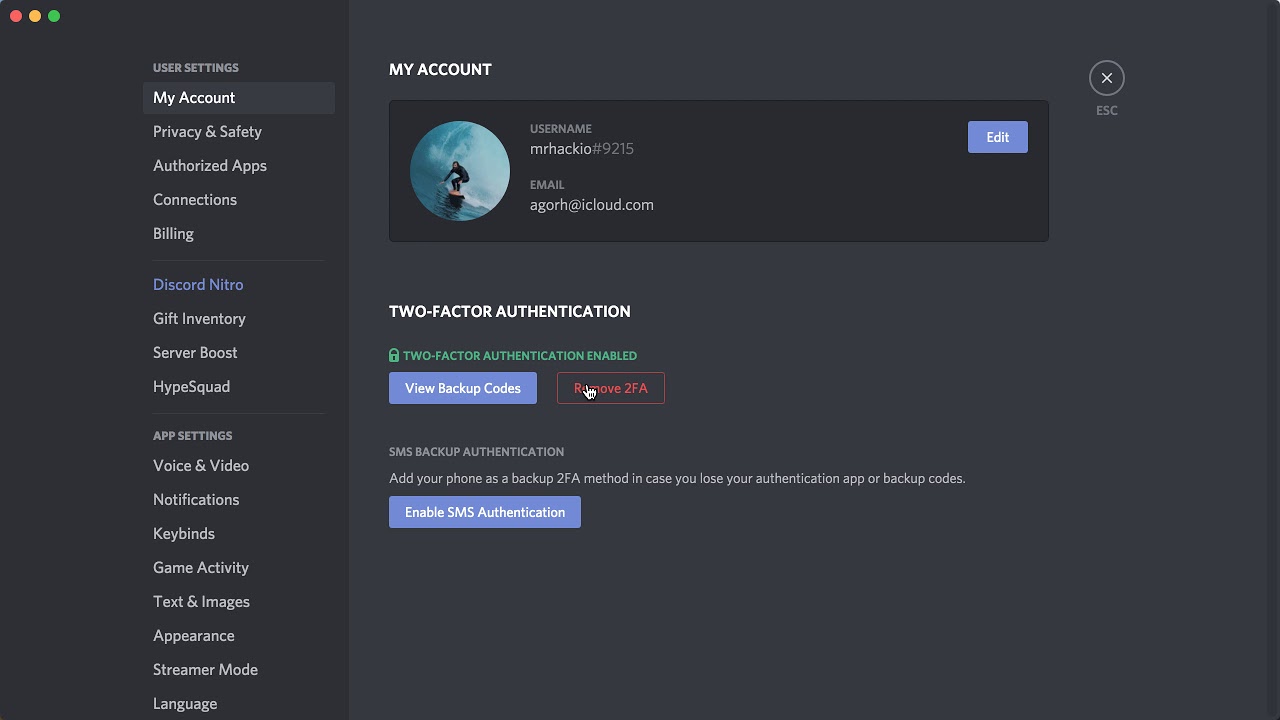Click the username mrhackio#9215

(x=582, y=149)
